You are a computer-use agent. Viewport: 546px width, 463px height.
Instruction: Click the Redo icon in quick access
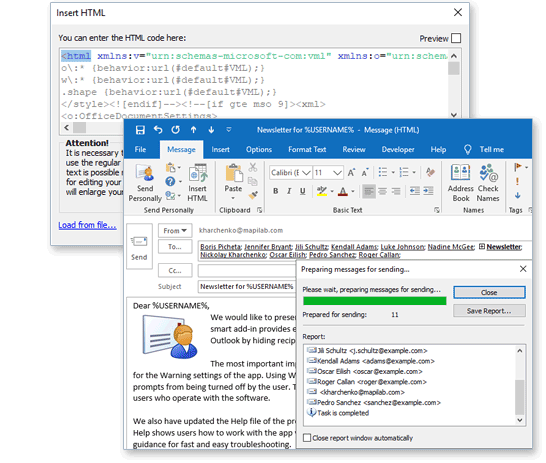176,130
